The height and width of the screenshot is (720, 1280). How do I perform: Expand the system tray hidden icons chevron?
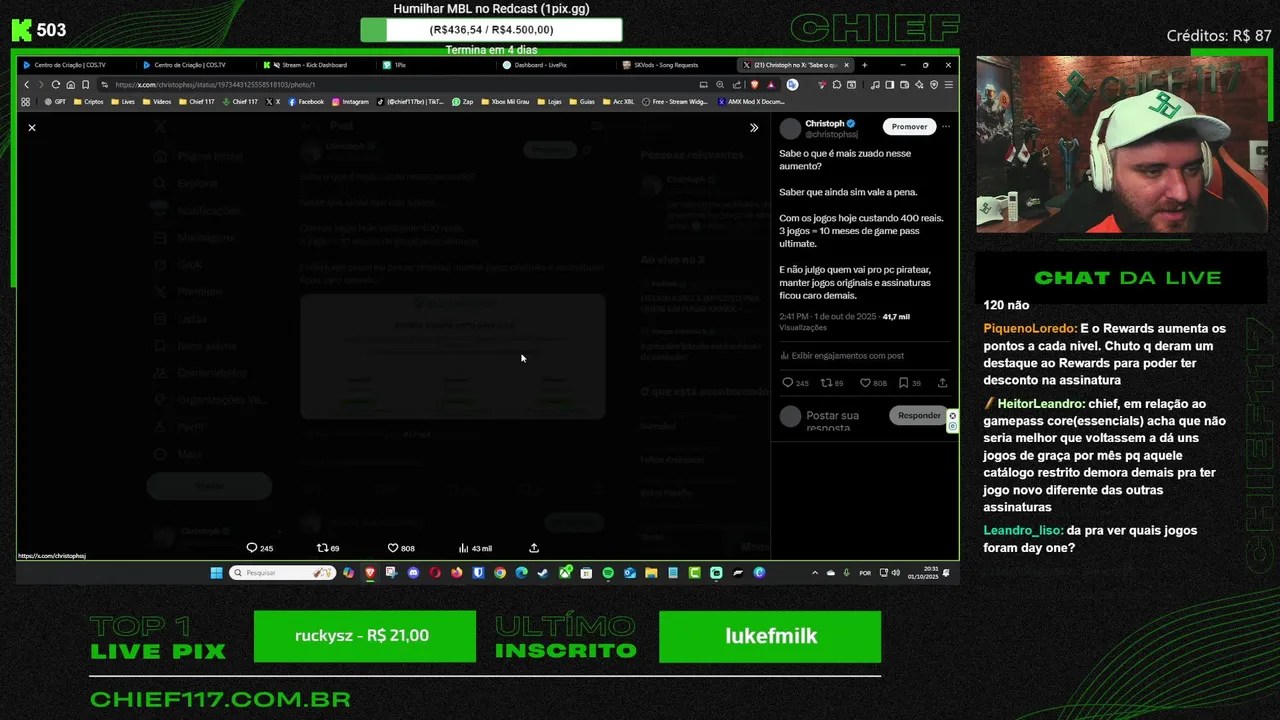click(815, 573)
